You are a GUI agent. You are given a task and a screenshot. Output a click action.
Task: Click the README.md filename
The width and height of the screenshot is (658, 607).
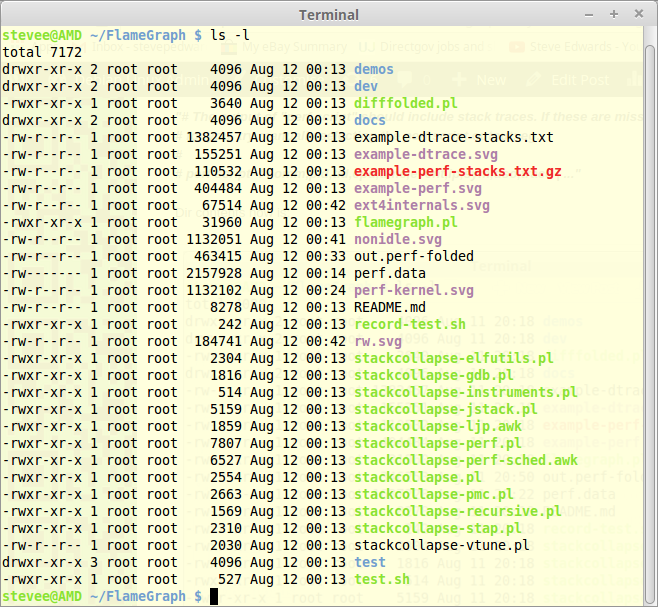[x=390, y=307]
